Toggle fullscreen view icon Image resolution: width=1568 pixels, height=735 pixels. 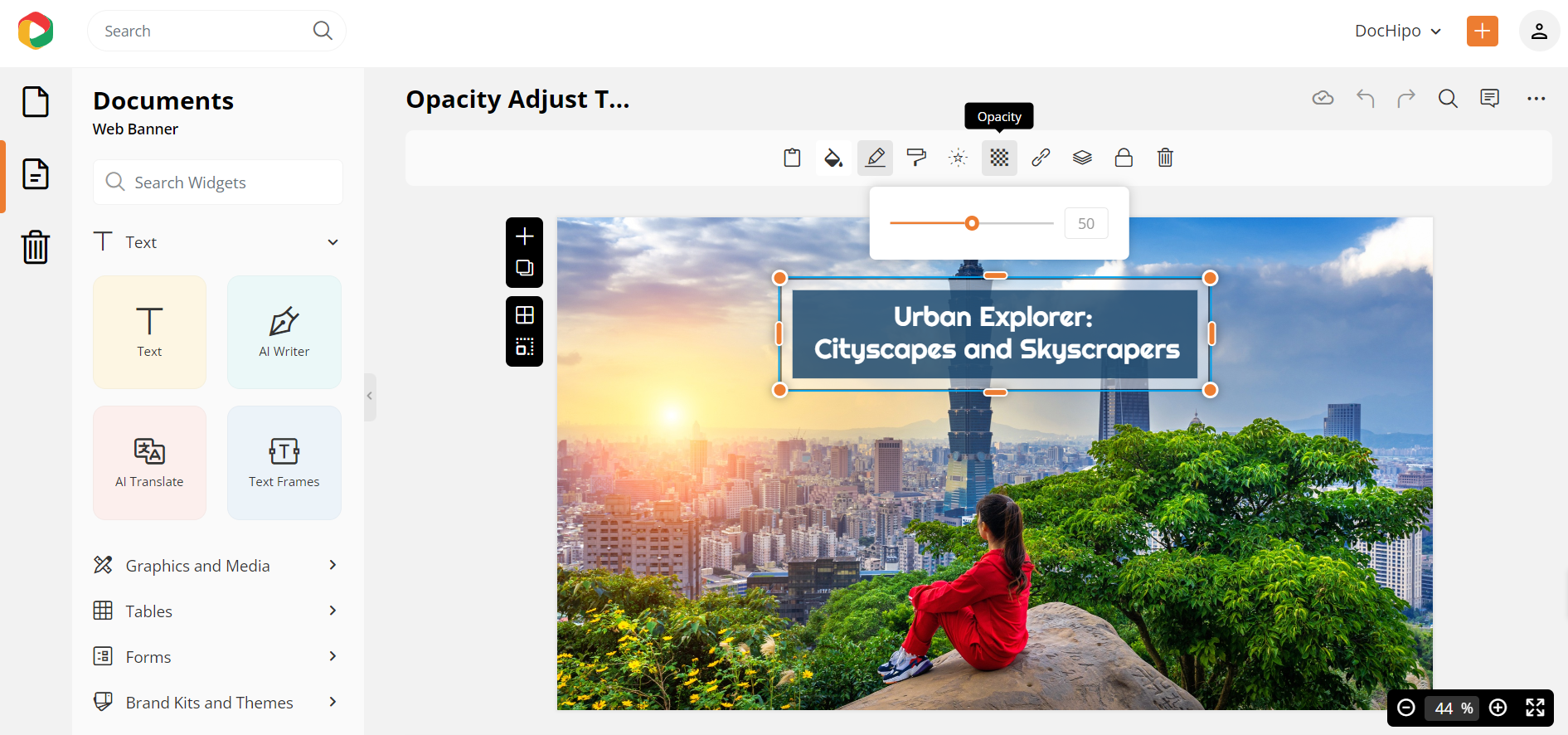[x=1535, y=708]
